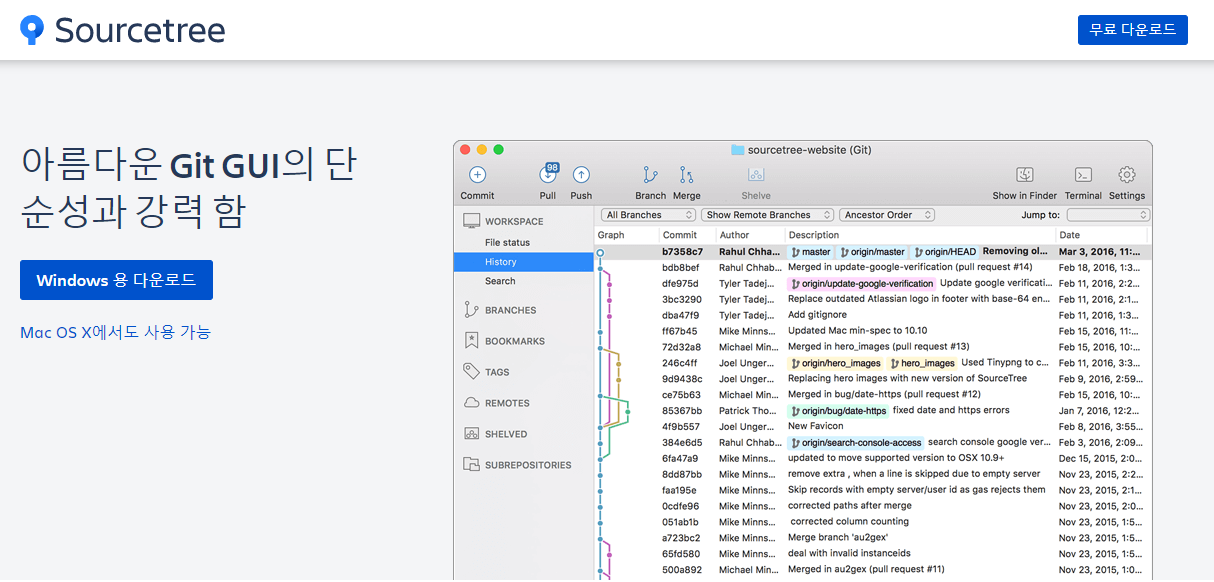Click the Windows 용 다운로드 button
This screenshot has width=1214, height=582.
116,280
